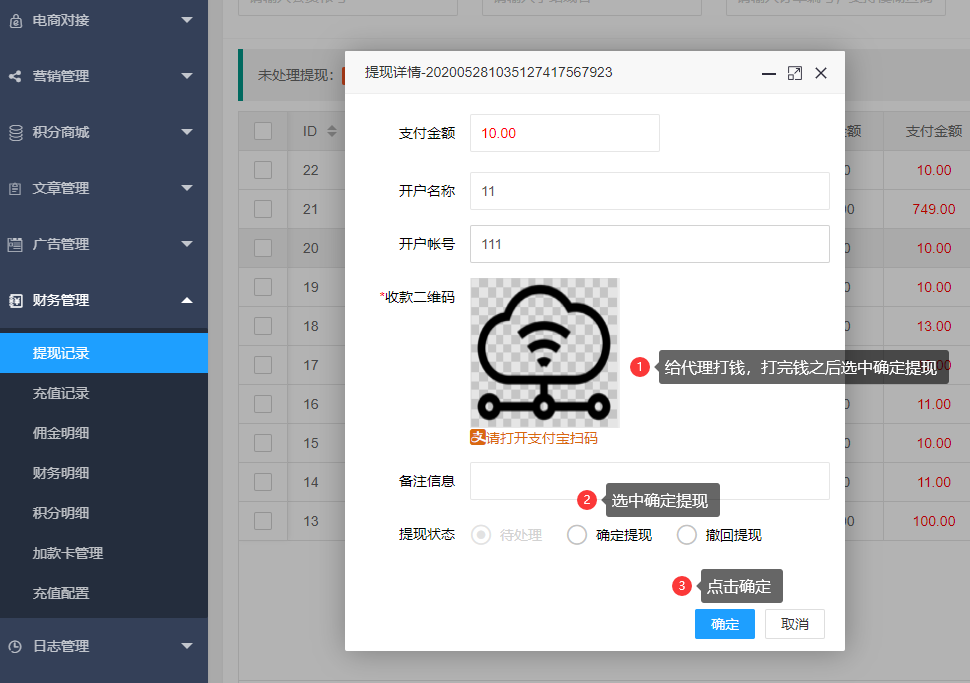The height and width of the screenshot is (683, 970).
Task: Expand the 文章管理 menu arrow
Action: click(187, 188)
